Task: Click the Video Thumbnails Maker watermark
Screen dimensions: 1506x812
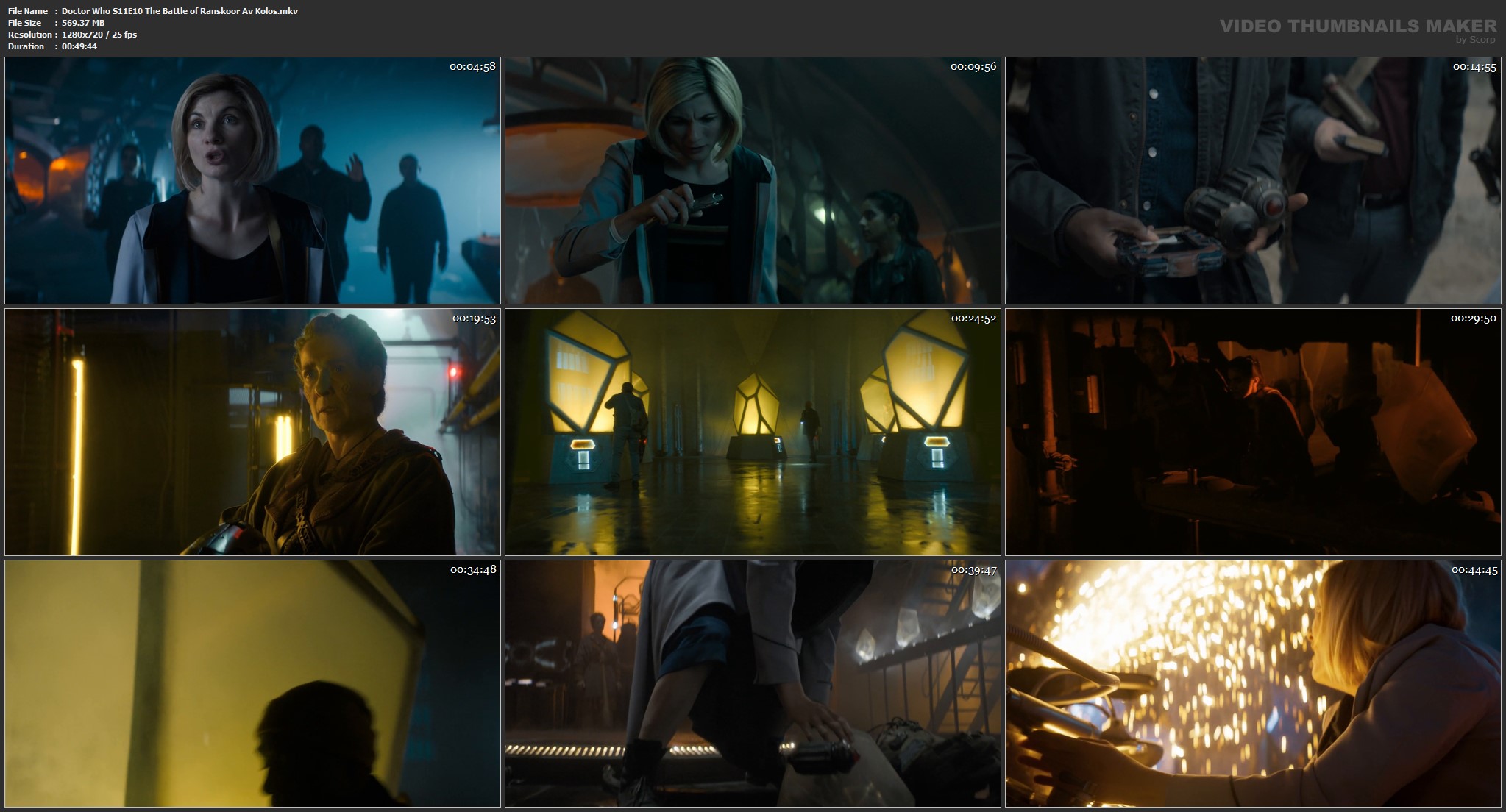Action: point(1357,26)
